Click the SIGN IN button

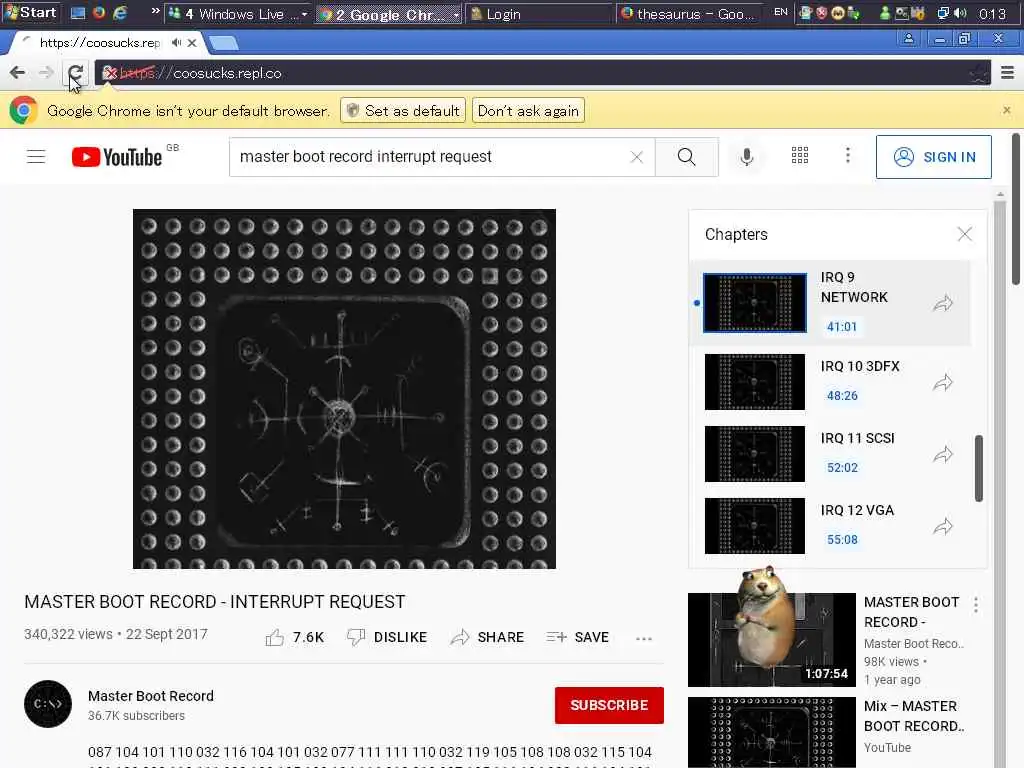coord(934,157)
